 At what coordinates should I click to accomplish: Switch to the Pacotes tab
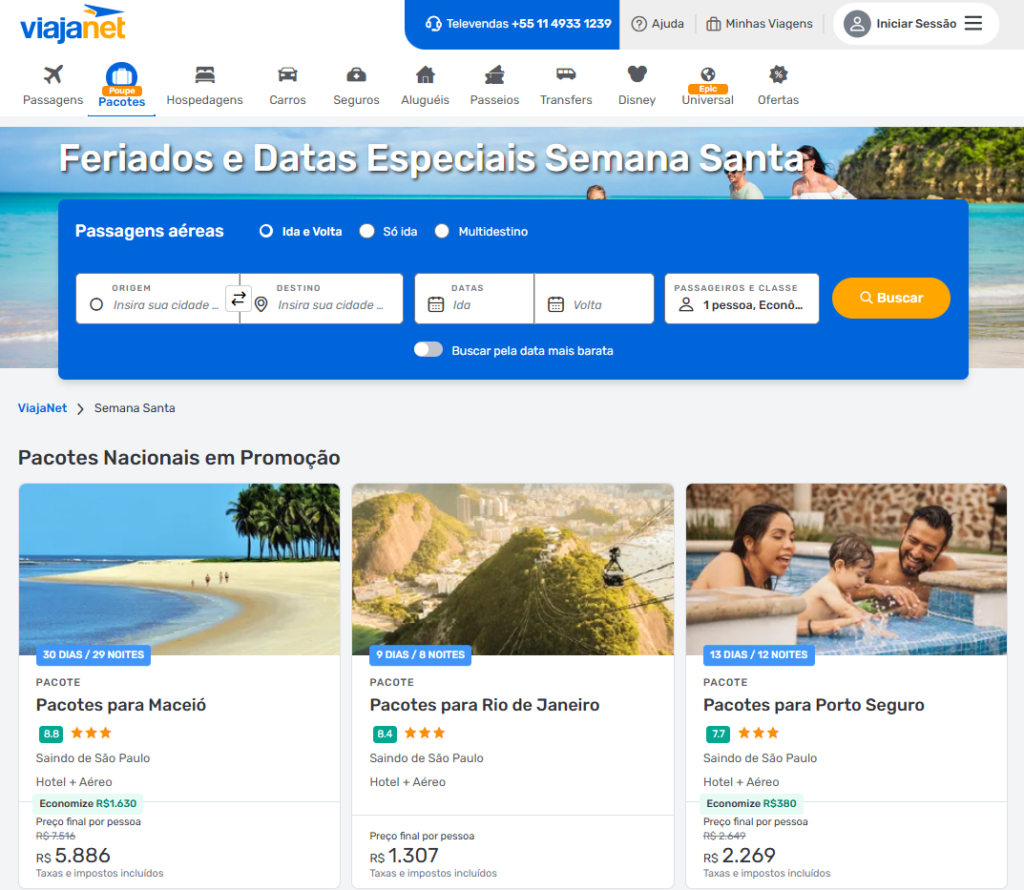[x=121, y=87]
